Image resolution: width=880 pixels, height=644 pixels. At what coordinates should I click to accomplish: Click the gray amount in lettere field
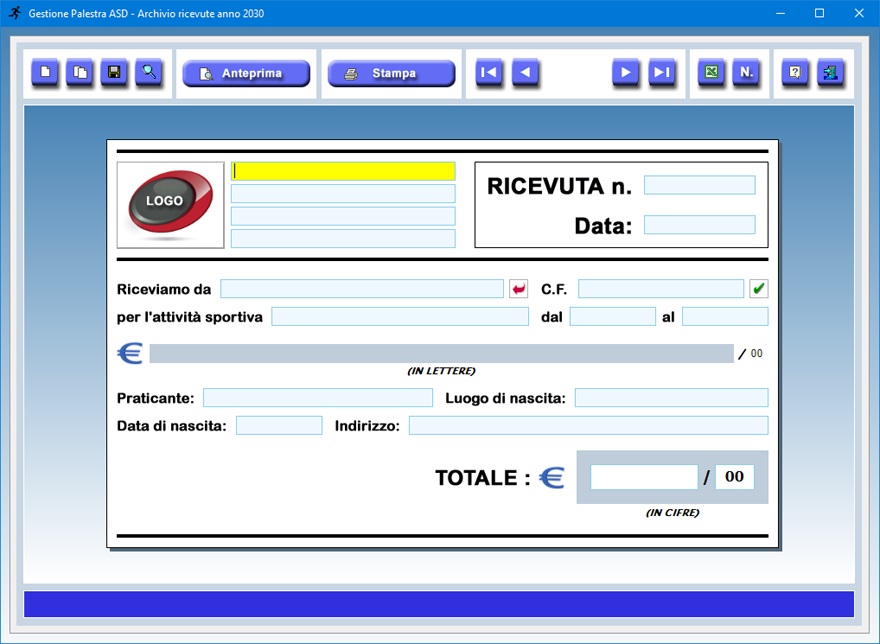point(442,354)
